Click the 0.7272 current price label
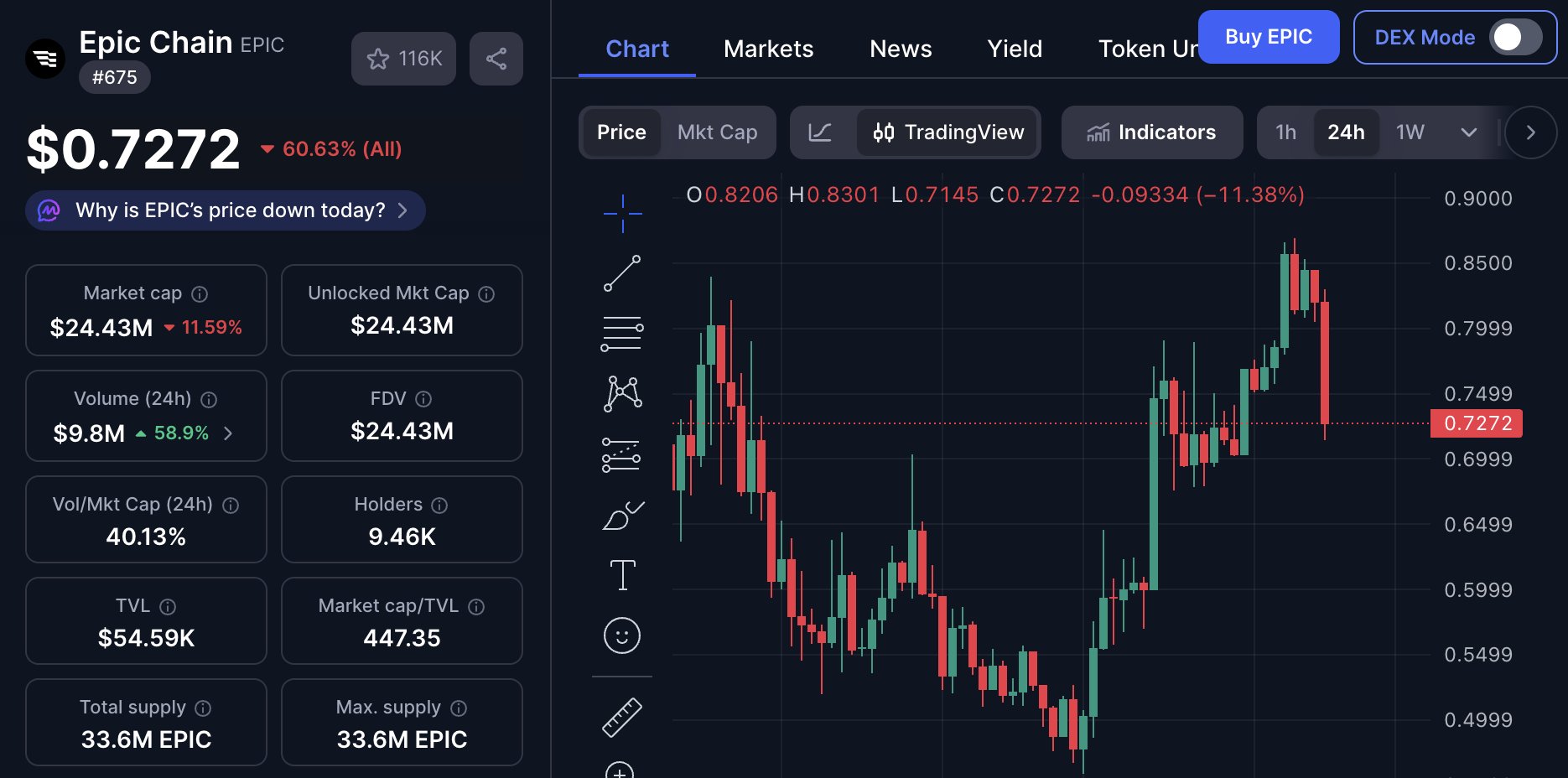The image size is (1568, 778). pyautogui.click(x=1477, y=423)
